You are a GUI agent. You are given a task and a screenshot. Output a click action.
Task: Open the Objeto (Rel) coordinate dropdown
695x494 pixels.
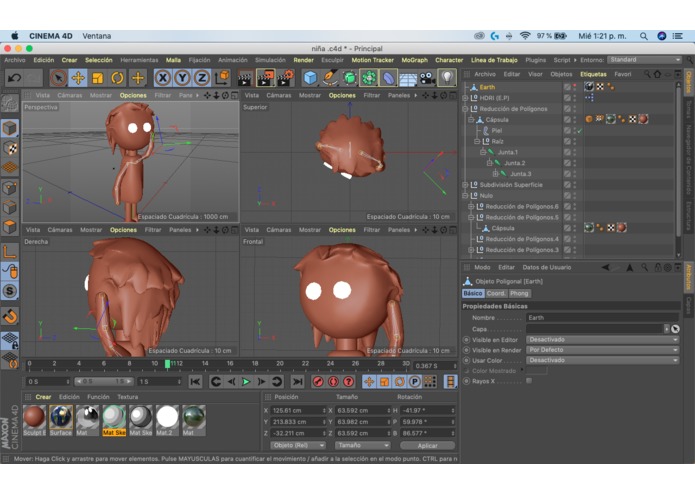click(298, 445)
